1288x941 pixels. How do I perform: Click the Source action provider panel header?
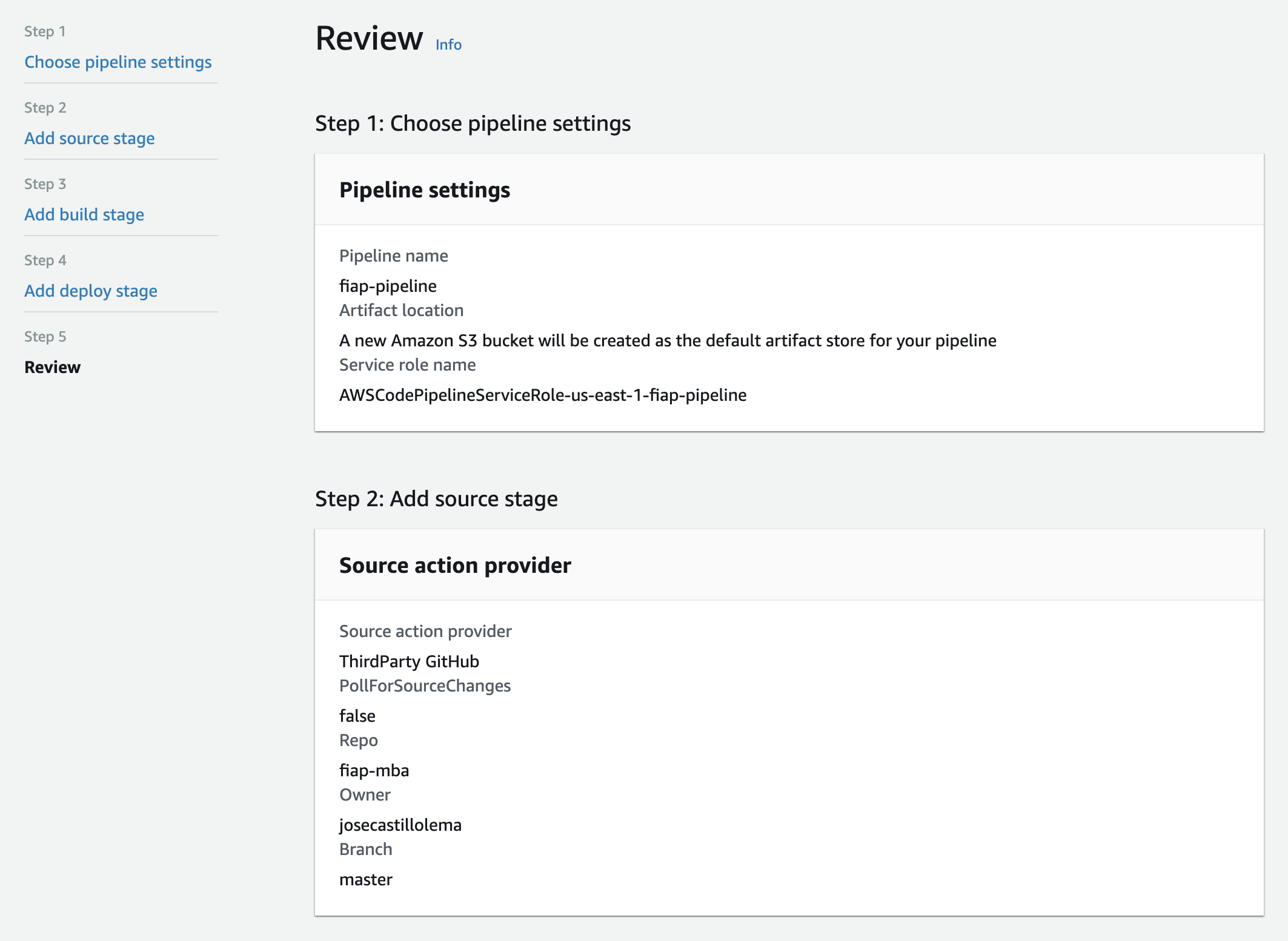pyautogui.click(x=455, y=566)
